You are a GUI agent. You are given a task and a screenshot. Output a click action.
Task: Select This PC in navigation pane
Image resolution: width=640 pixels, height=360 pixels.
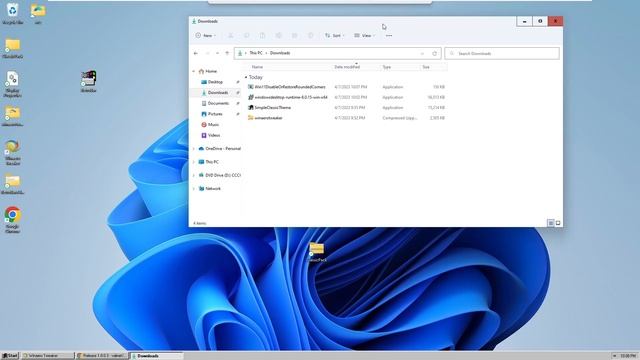[x=209, y=162]
